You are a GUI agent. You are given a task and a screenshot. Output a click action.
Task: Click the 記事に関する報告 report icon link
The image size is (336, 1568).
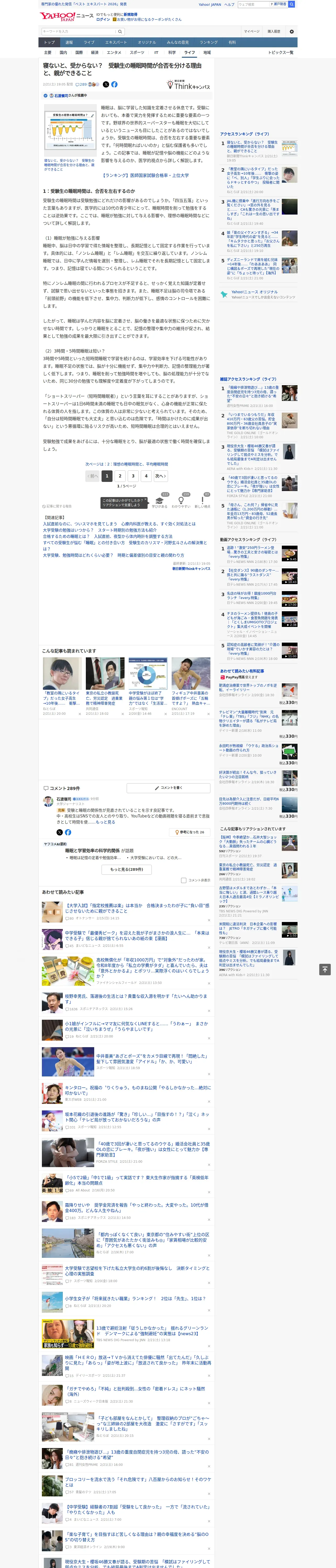pyautogui.click(x=57, y=506)
